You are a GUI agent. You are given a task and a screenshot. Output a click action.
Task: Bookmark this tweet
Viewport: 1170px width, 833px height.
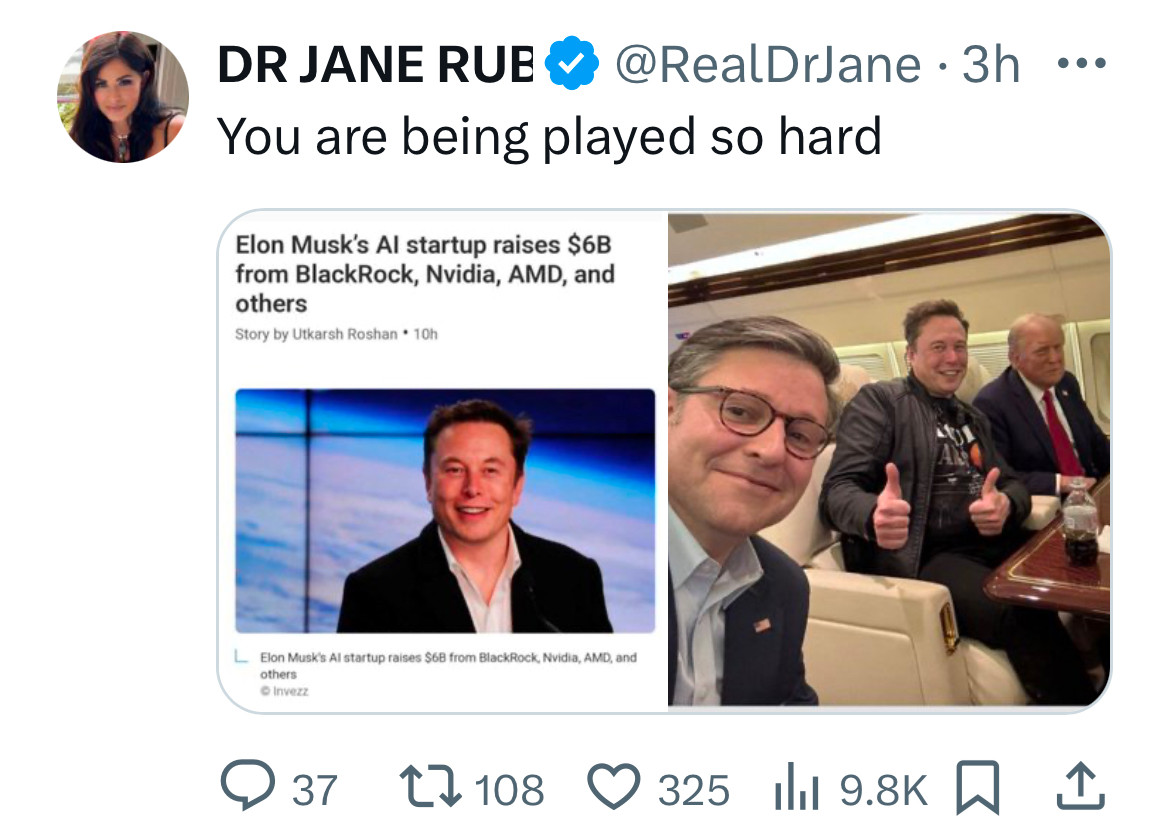coord(978,787)
